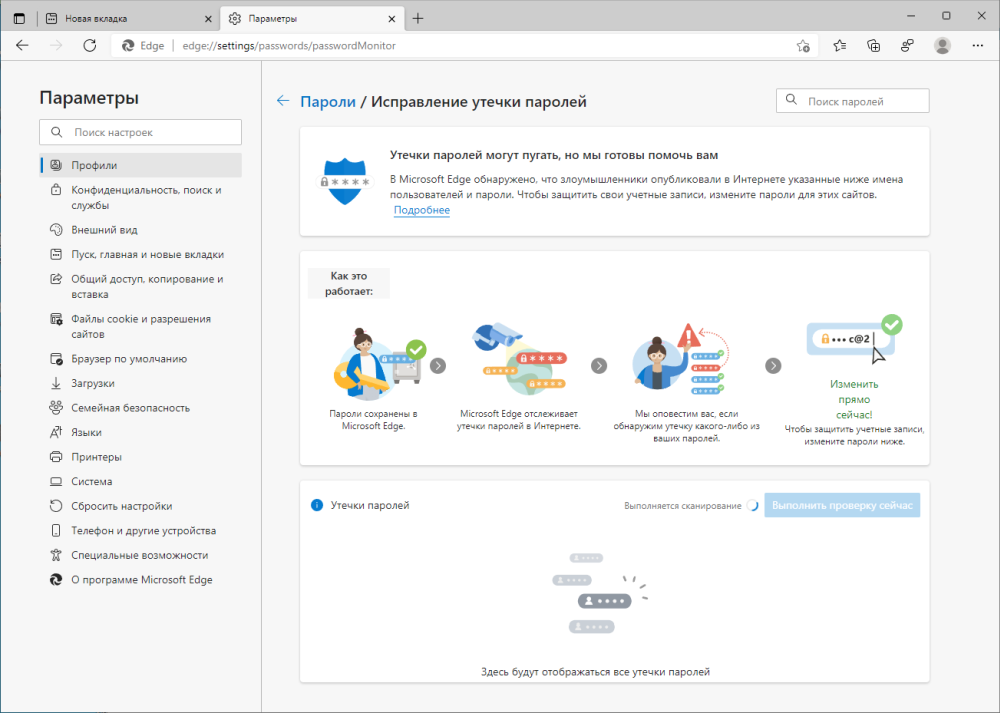Screen dimensions: 1000x713
Task: Focus the Поиск настроек search field
Action: 140,132
